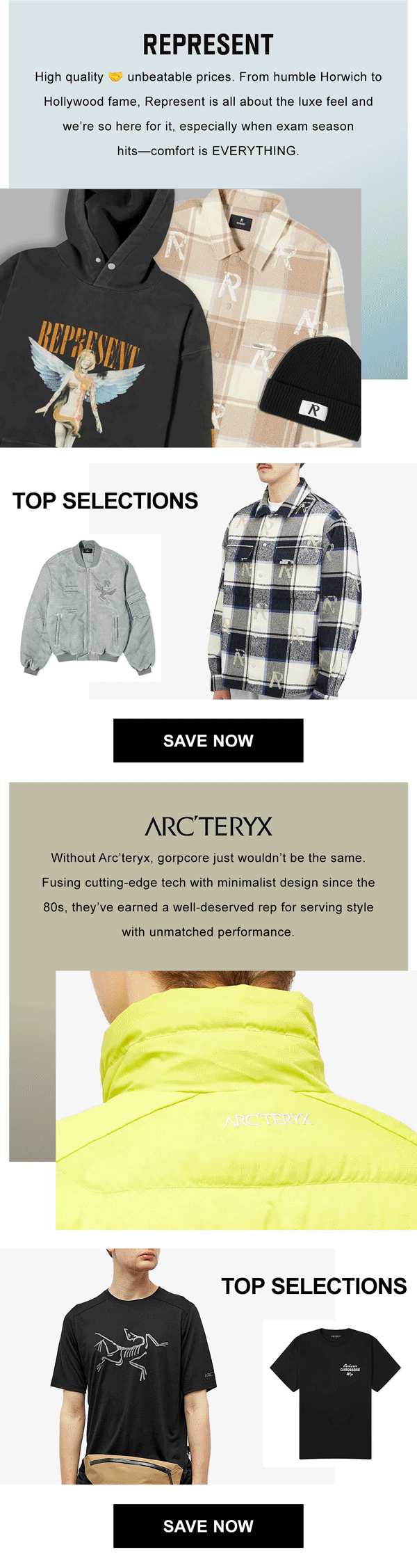417x1568 pixels.
Task: Click the REPRESENT brand logo heading
Action: 208,45
